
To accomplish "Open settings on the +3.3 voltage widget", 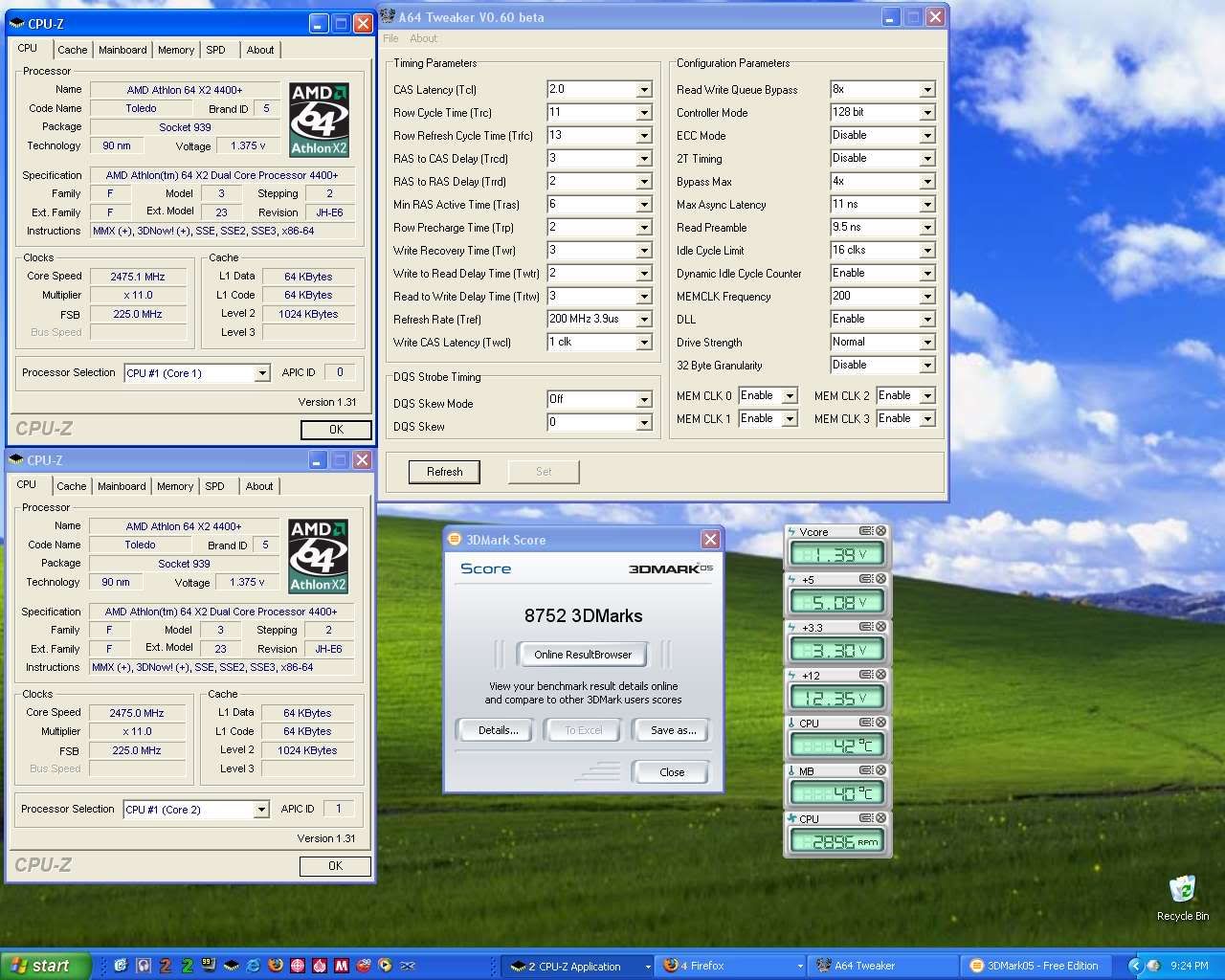I will pyautogui.click(x=865, y=627).
